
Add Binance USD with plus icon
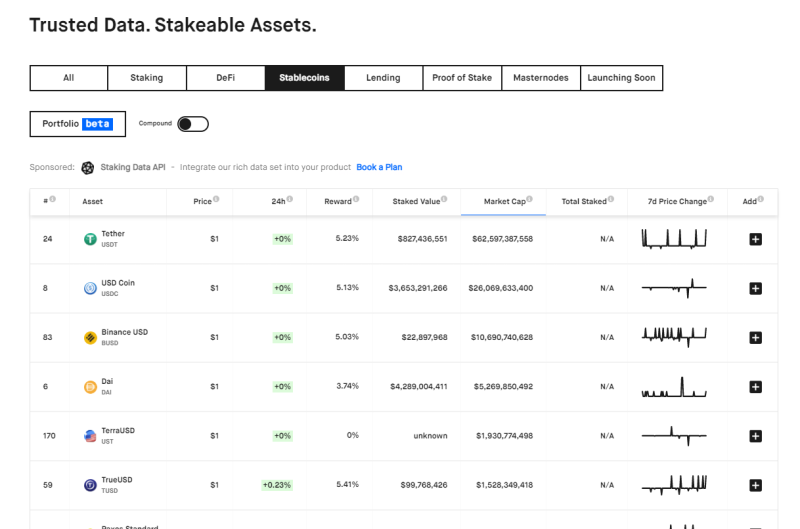coord(756,337)
